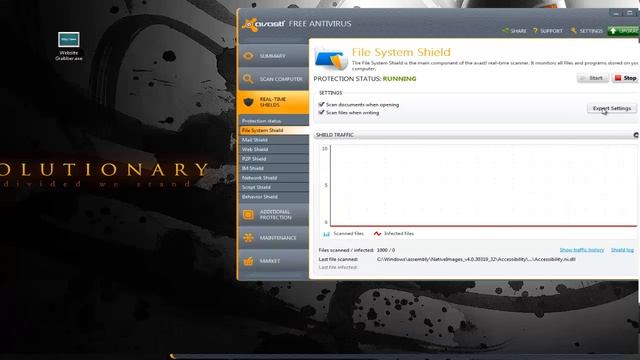Toggle Scan files when writing checkbox
640x360 pixels.
[x=321, y=112]
